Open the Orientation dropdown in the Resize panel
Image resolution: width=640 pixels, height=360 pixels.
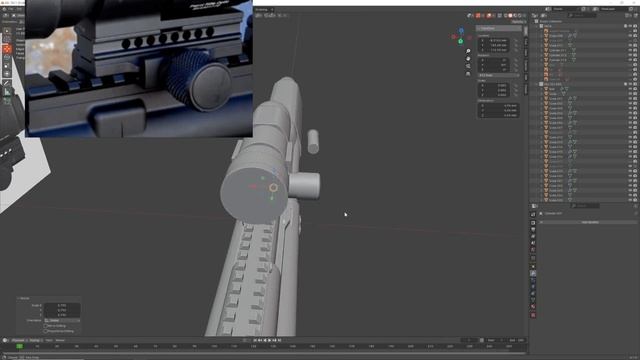62,320
